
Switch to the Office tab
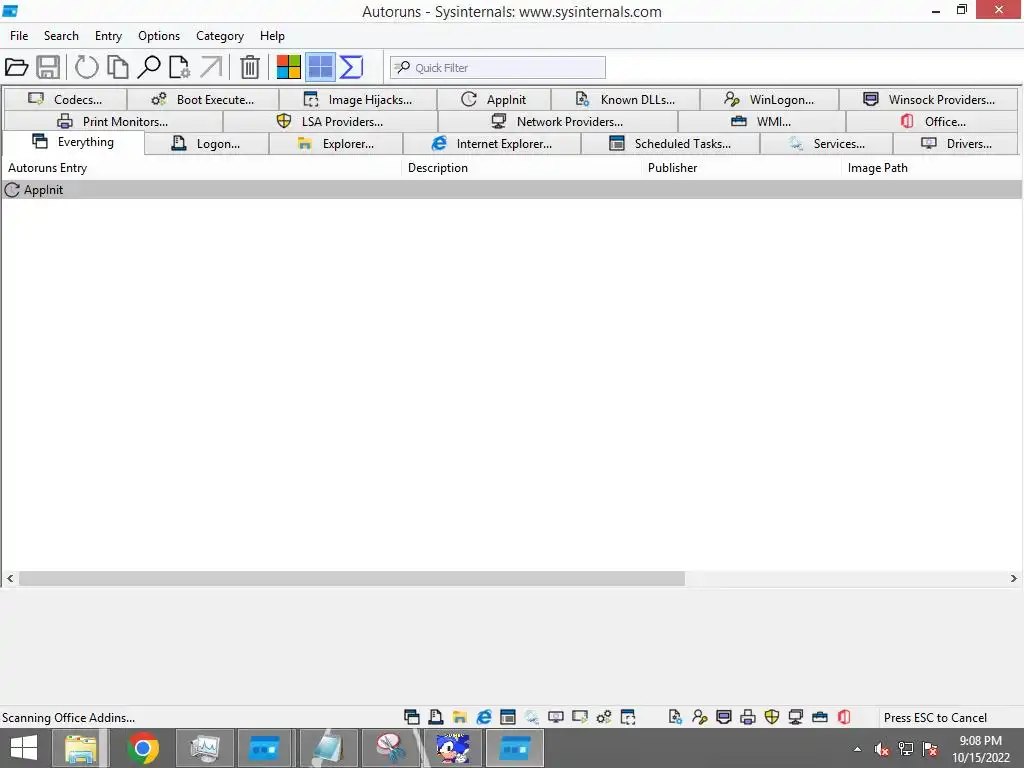(x=933, y=121)
